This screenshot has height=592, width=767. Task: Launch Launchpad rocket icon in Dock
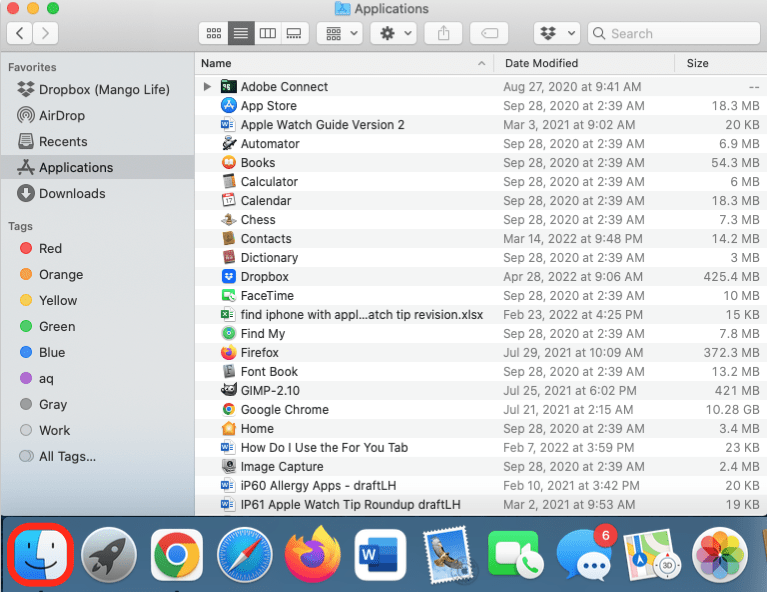108,554
